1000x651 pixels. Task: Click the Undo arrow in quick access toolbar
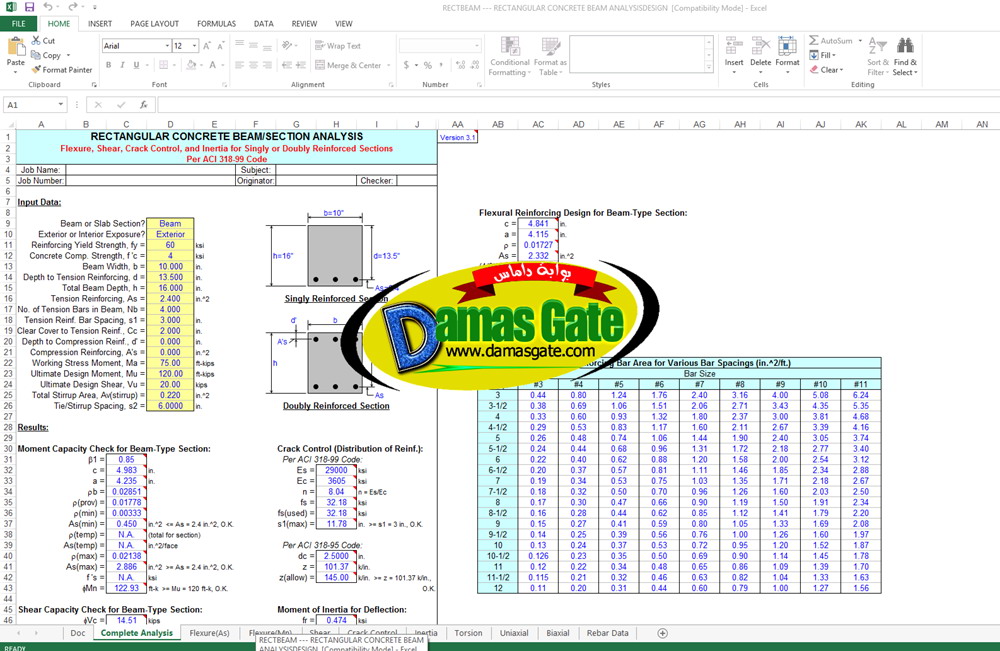pos(48,7)
